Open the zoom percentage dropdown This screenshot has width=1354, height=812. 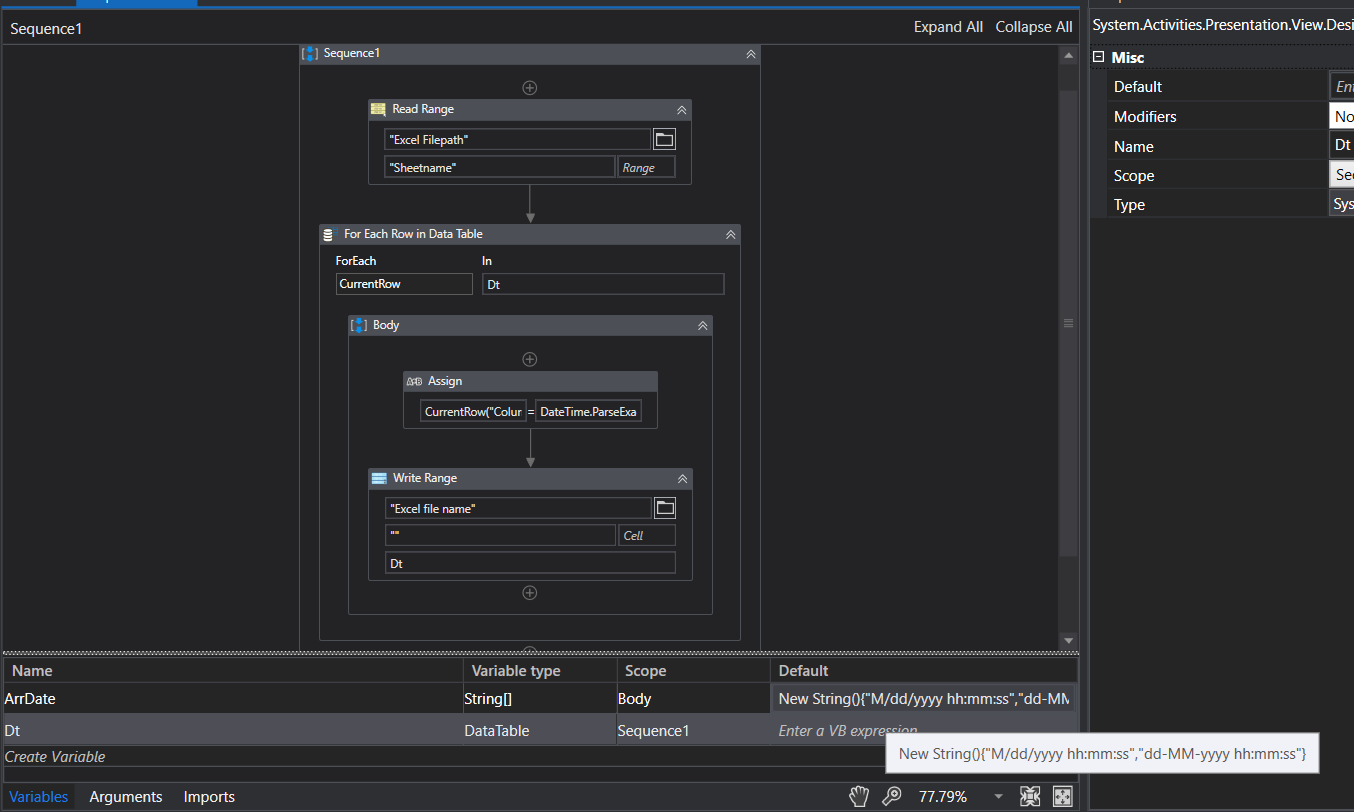998,796
